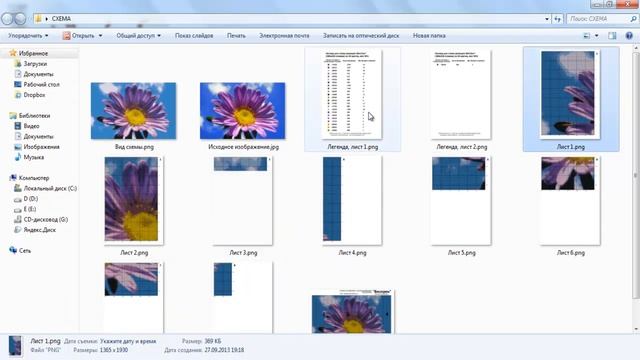The height and width of the screenshot is (360, 640).
Task: Select the Лист 2.png thumbnail
Action: [x=133, y=201]
